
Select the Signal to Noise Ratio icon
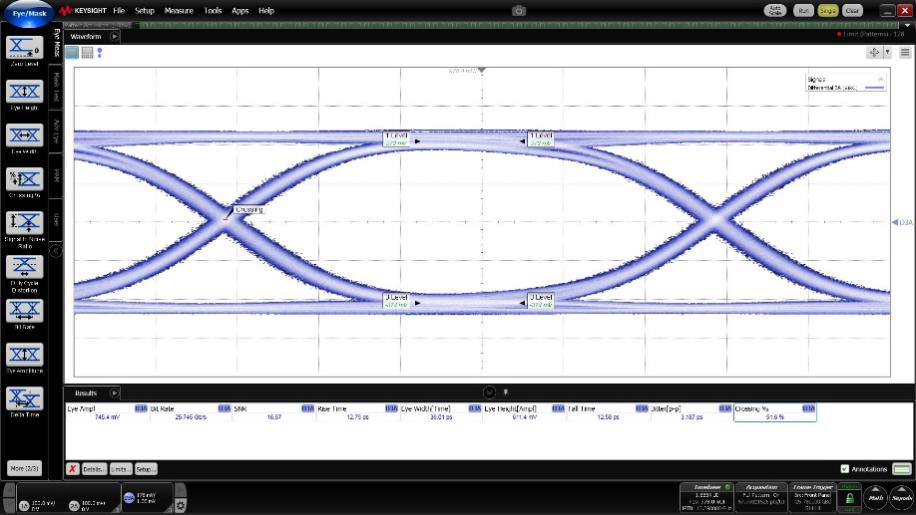[x=25, y=222]
